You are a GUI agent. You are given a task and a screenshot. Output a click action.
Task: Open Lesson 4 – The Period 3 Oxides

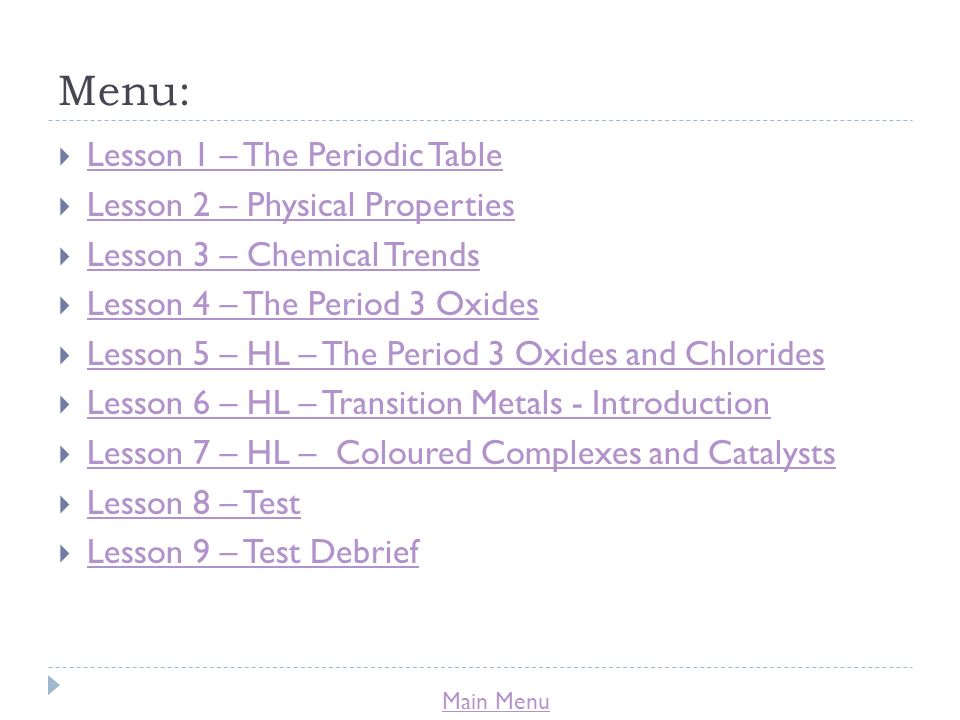(313, 305)
